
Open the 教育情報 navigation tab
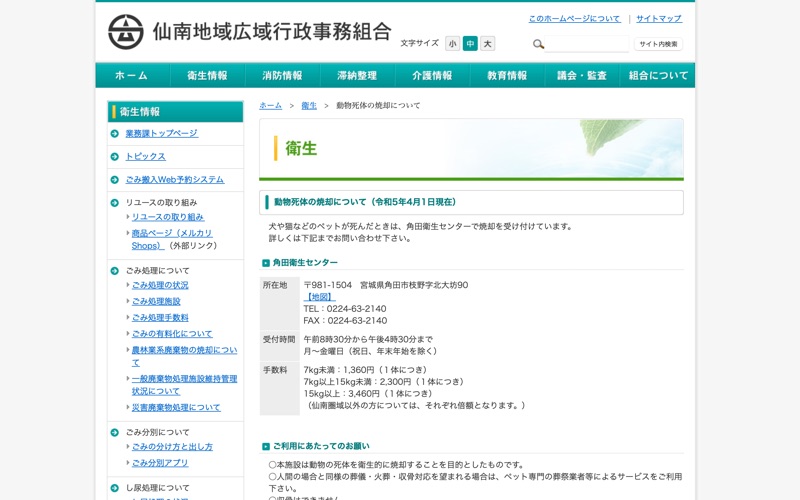(x=507, y=76)
